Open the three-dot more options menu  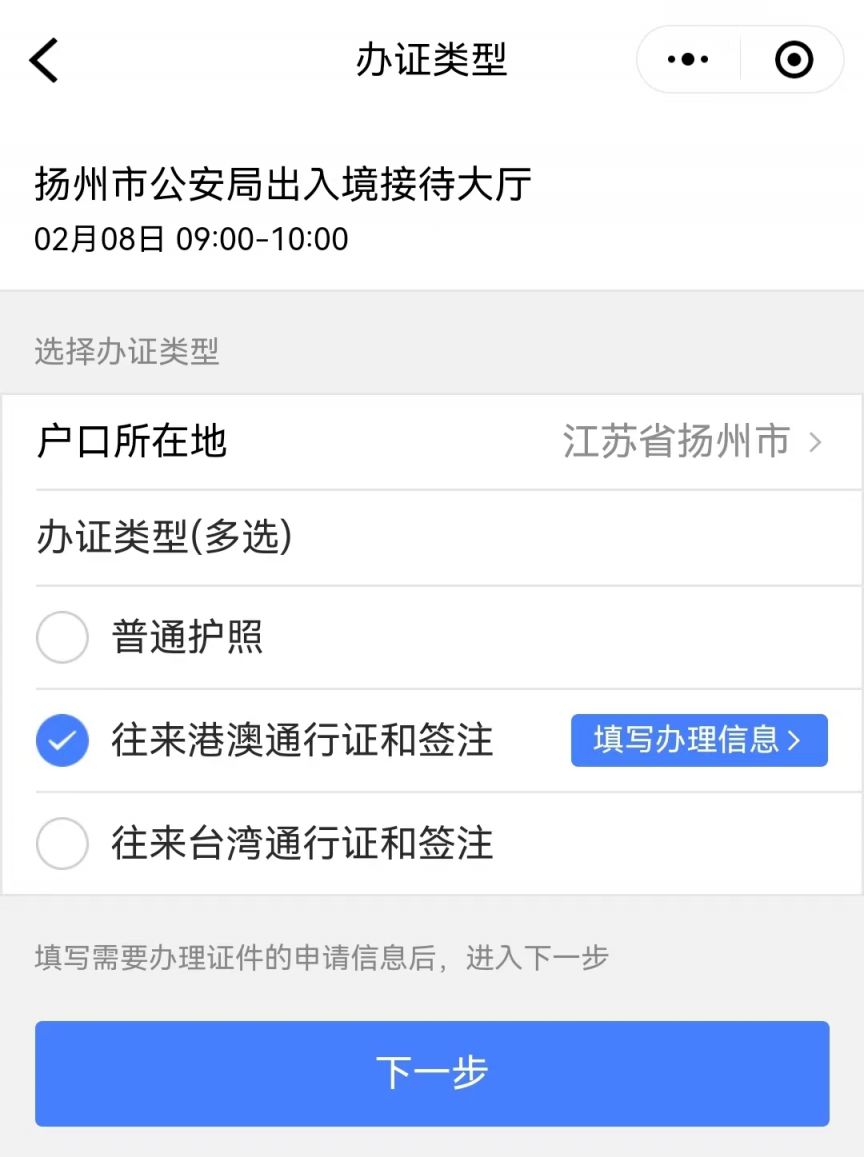(x=687, y=60)
